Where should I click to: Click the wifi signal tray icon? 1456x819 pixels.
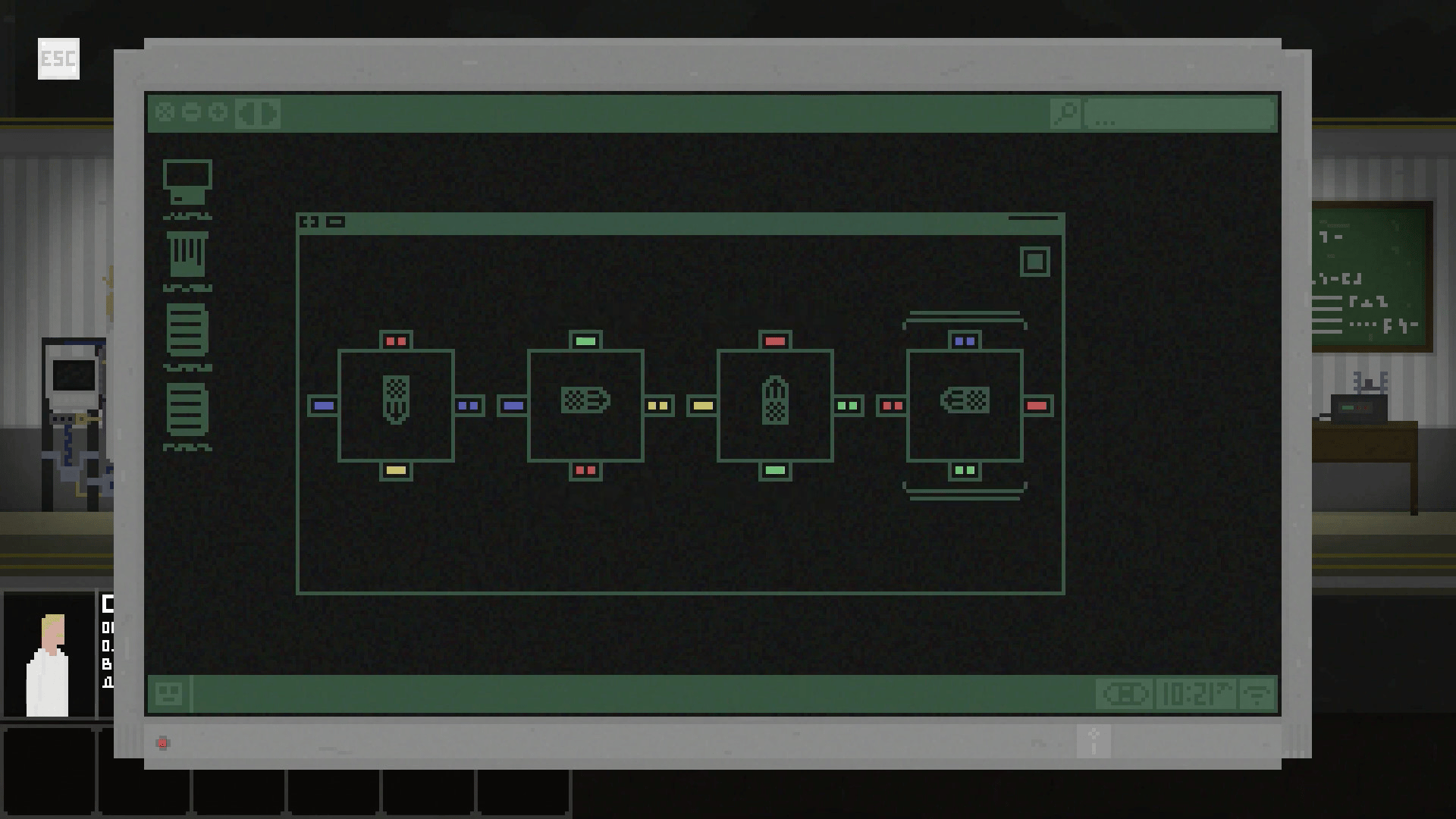tap(1257, 694)
